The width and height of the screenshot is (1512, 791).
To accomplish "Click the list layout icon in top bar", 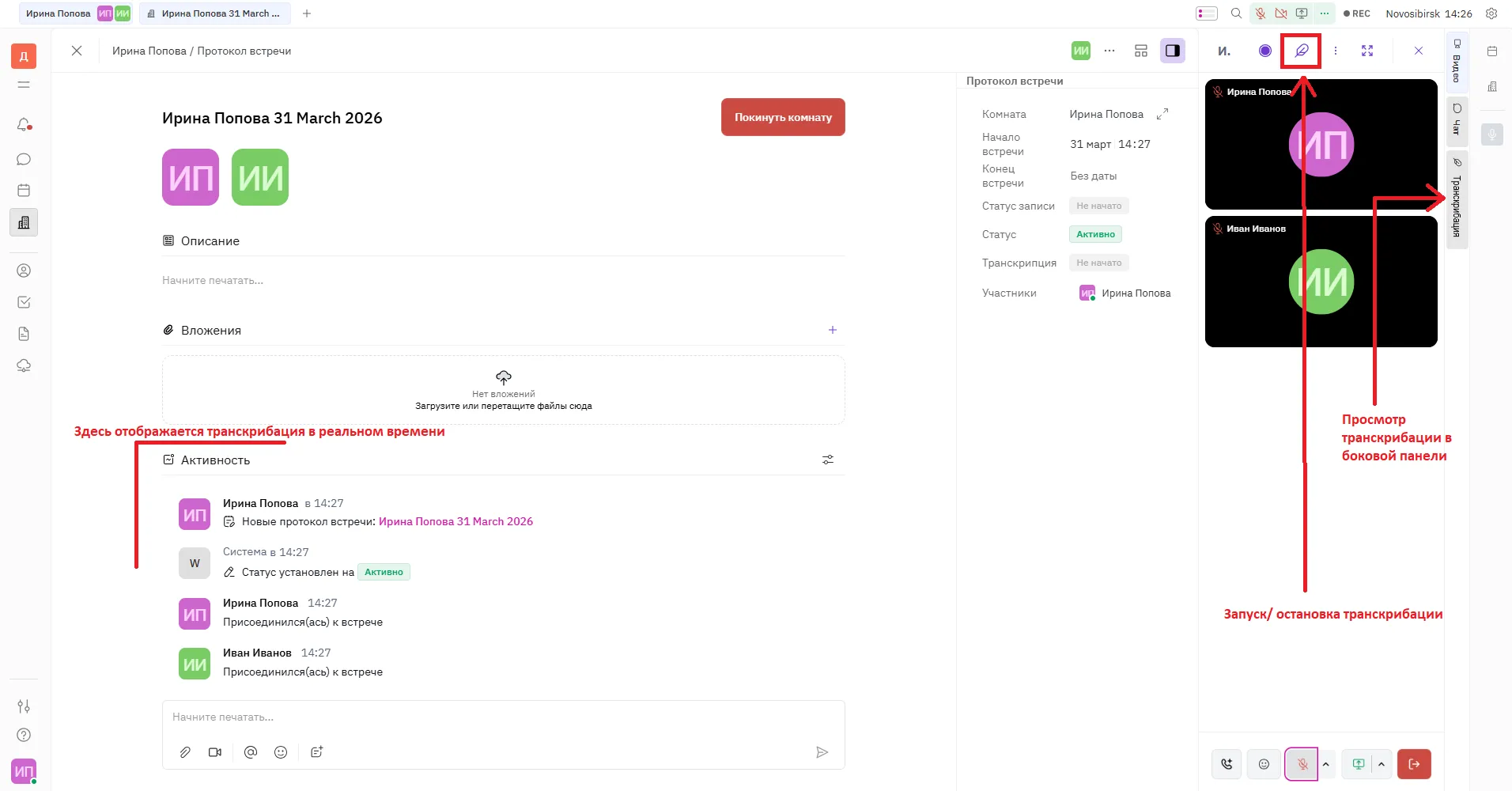I will (x=1207, y=13).
